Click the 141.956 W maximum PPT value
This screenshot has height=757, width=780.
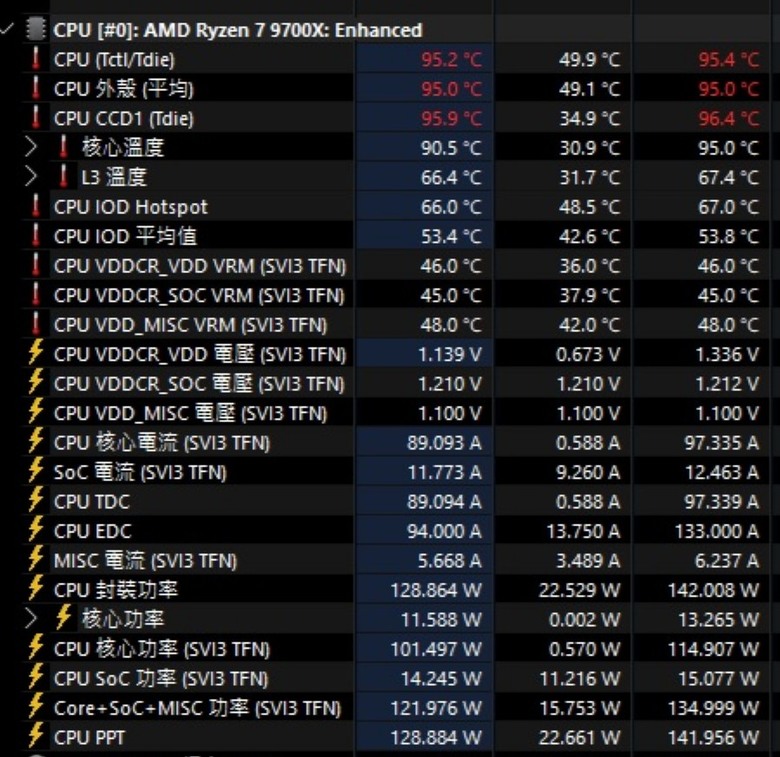click(713, 738)
